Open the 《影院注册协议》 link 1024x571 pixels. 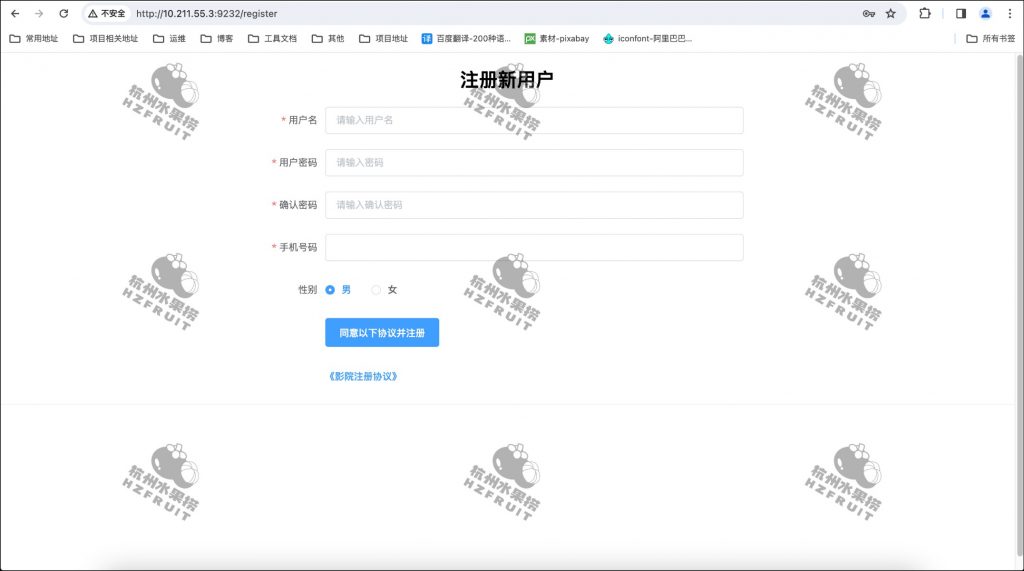coord(363,376)
